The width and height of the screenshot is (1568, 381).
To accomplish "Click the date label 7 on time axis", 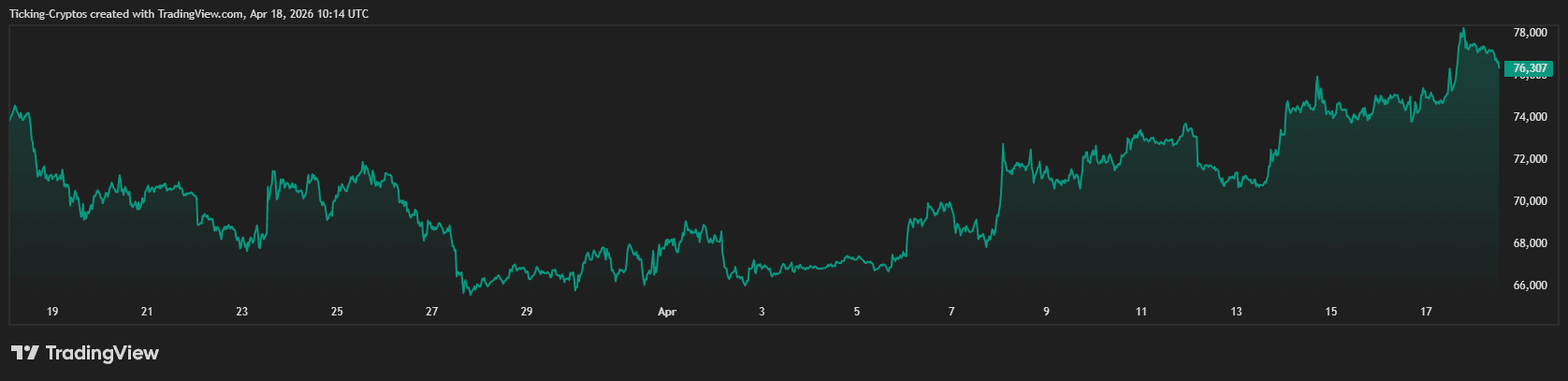I will 951,312.
